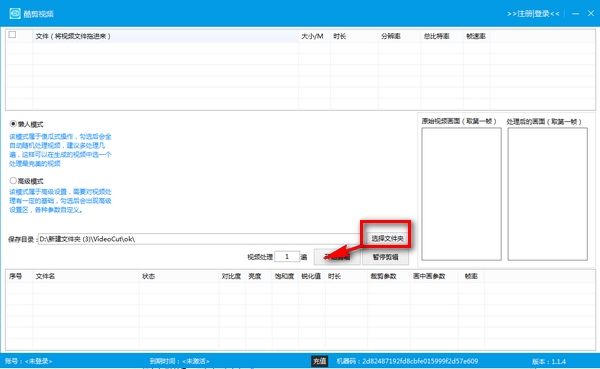Close the 酷剪视频 window

[591, 13]
